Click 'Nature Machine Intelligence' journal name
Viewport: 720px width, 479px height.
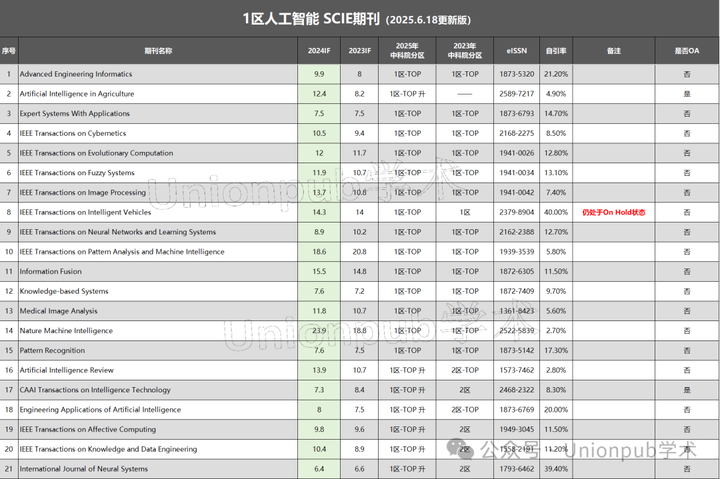point(66,331)
